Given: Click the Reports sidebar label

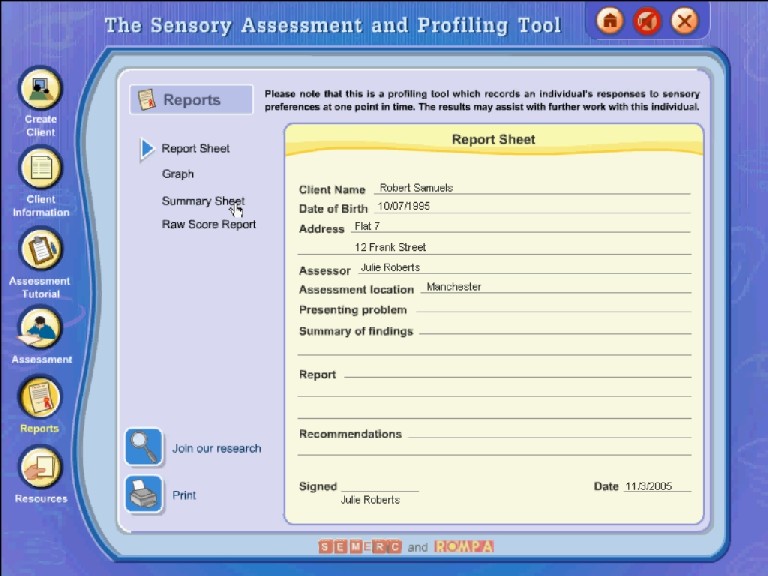Looking at the screenshot, I should (40, 429).
